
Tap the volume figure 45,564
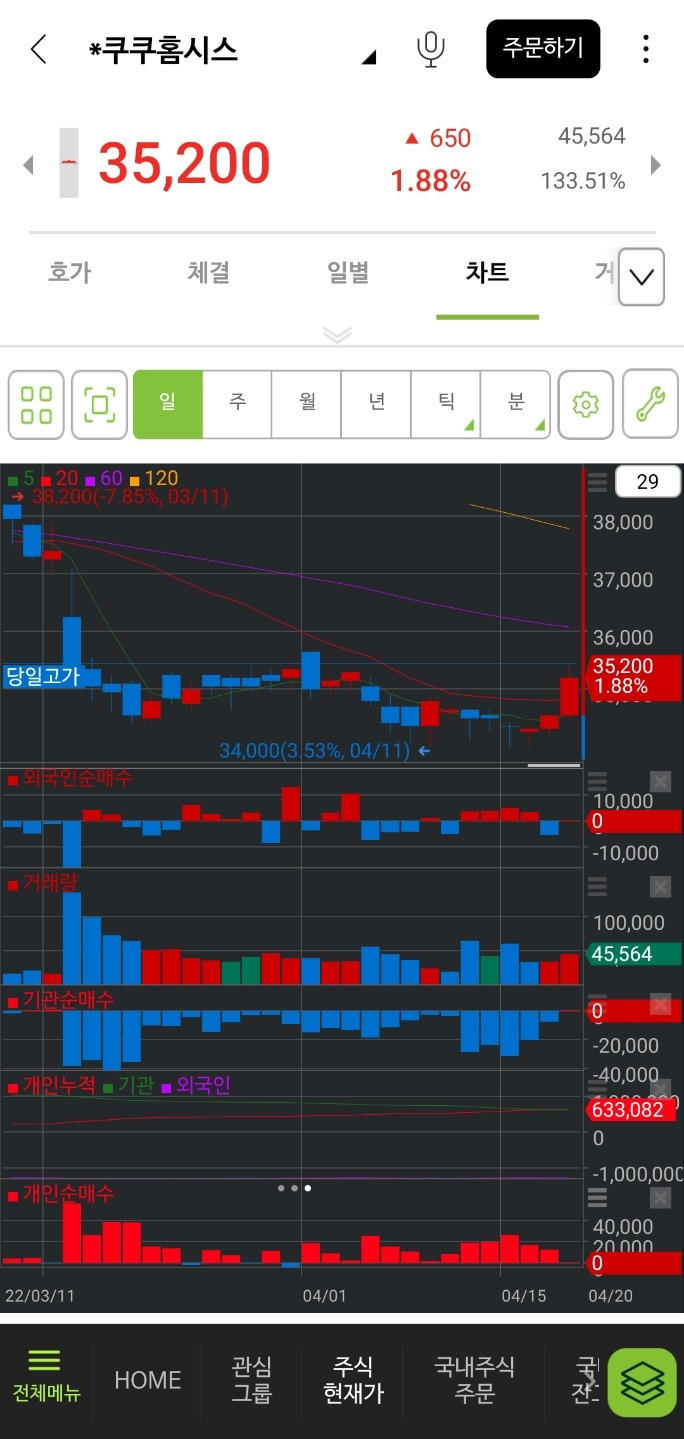click(x=592, y=136)
